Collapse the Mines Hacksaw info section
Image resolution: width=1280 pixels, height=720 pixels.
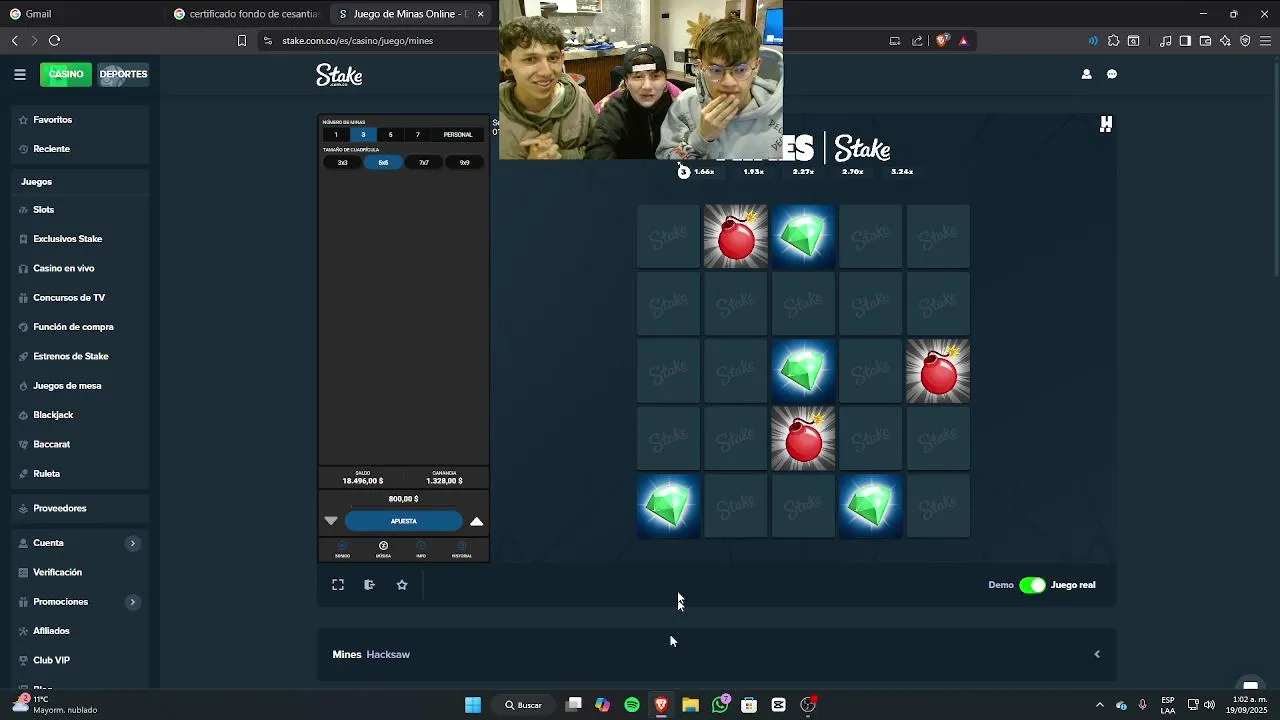[x=1097, y=655]
